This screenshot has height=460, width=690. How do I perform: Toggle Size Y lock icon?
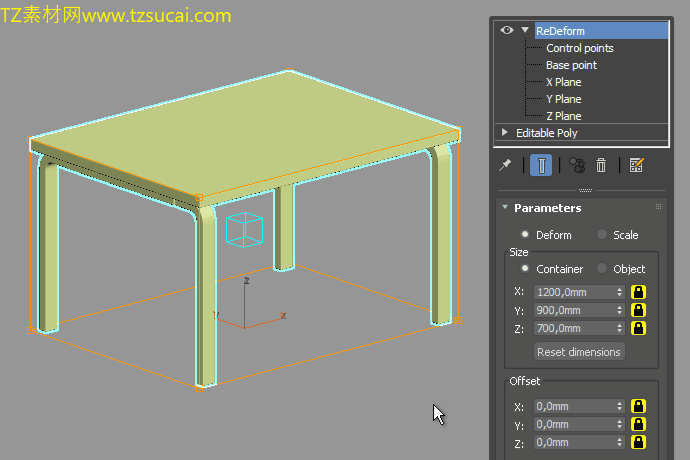(x=639, y=310)
